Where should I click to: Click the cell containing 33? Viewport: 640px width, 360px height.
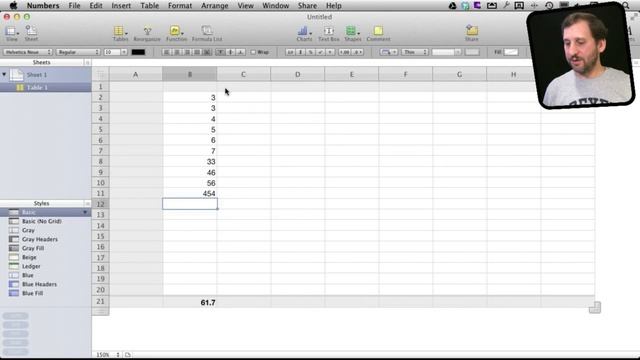(x=190, y=162)
